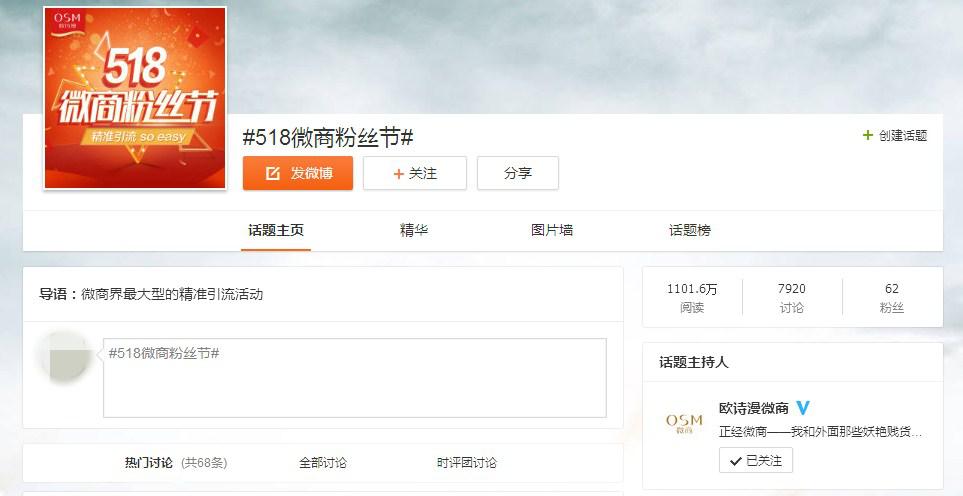The image size is (963, 496).
Task: Switch to the 话题主页 tab
Action: [x=276, y=230]
